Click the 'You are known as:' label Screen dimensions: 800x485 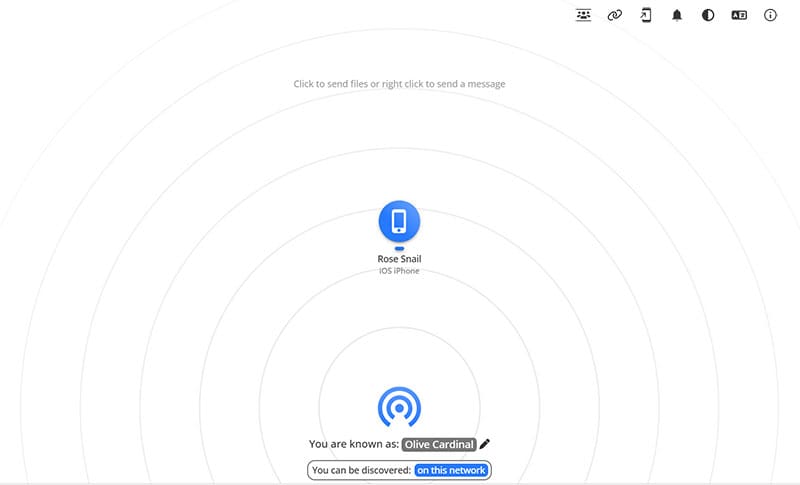coord(354,444)
